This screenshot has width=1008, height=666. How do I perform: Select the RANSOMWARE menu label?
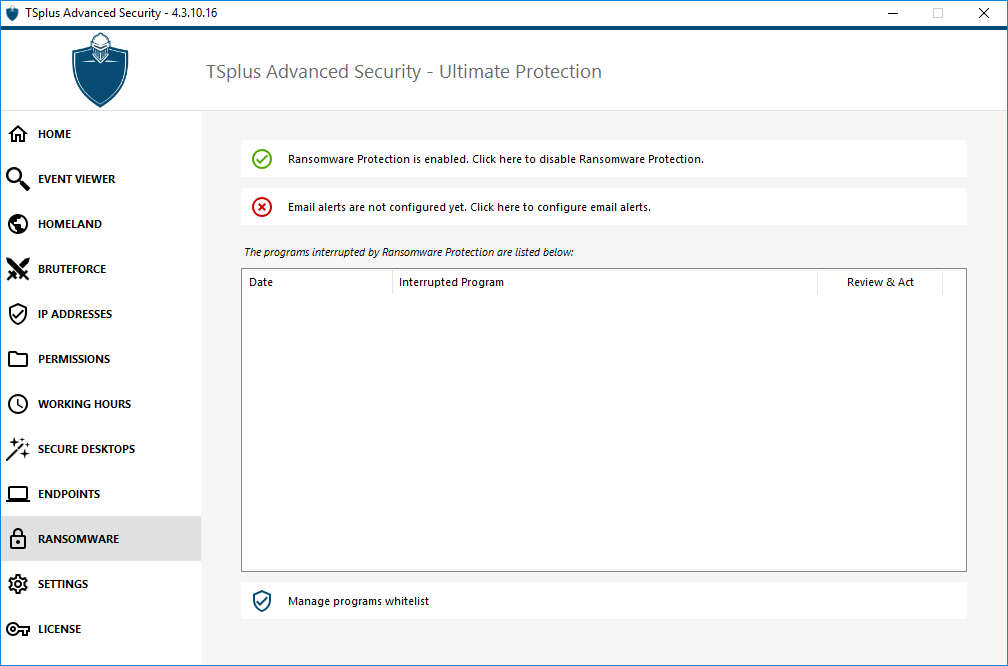[78, 539]
